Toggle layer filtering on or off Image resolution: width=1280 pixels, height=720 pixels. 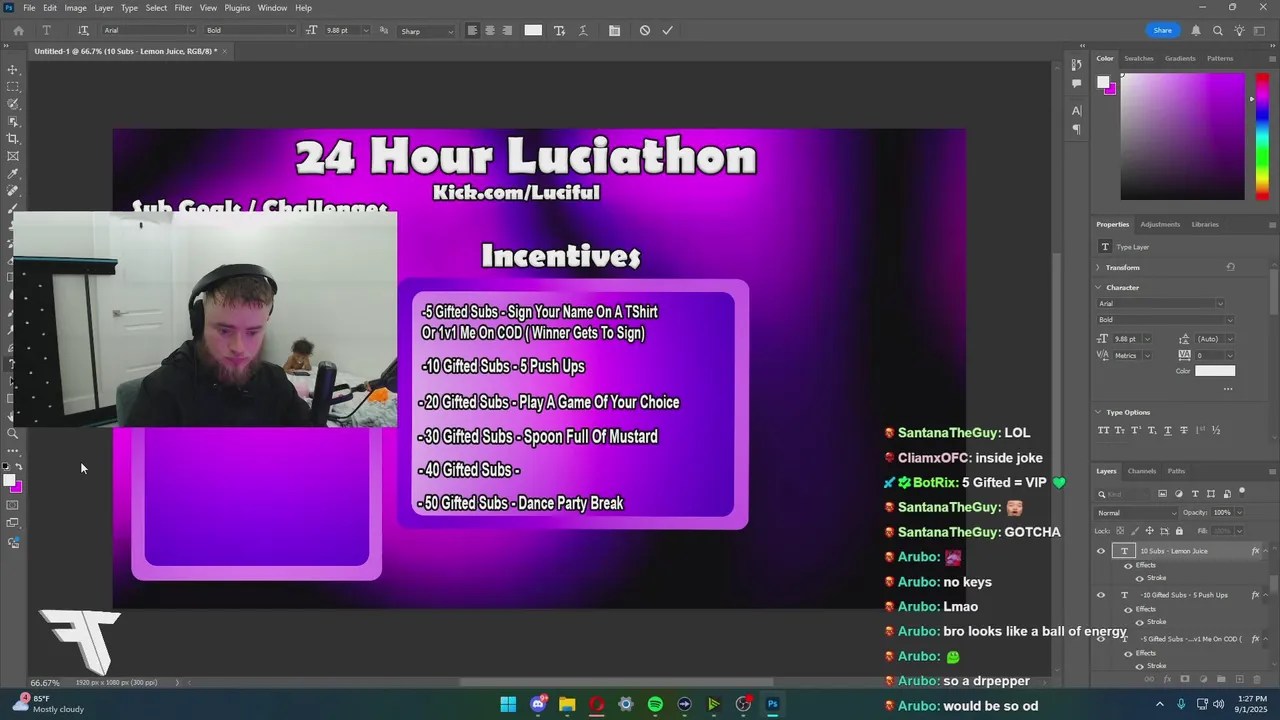tap(1242, 492)
